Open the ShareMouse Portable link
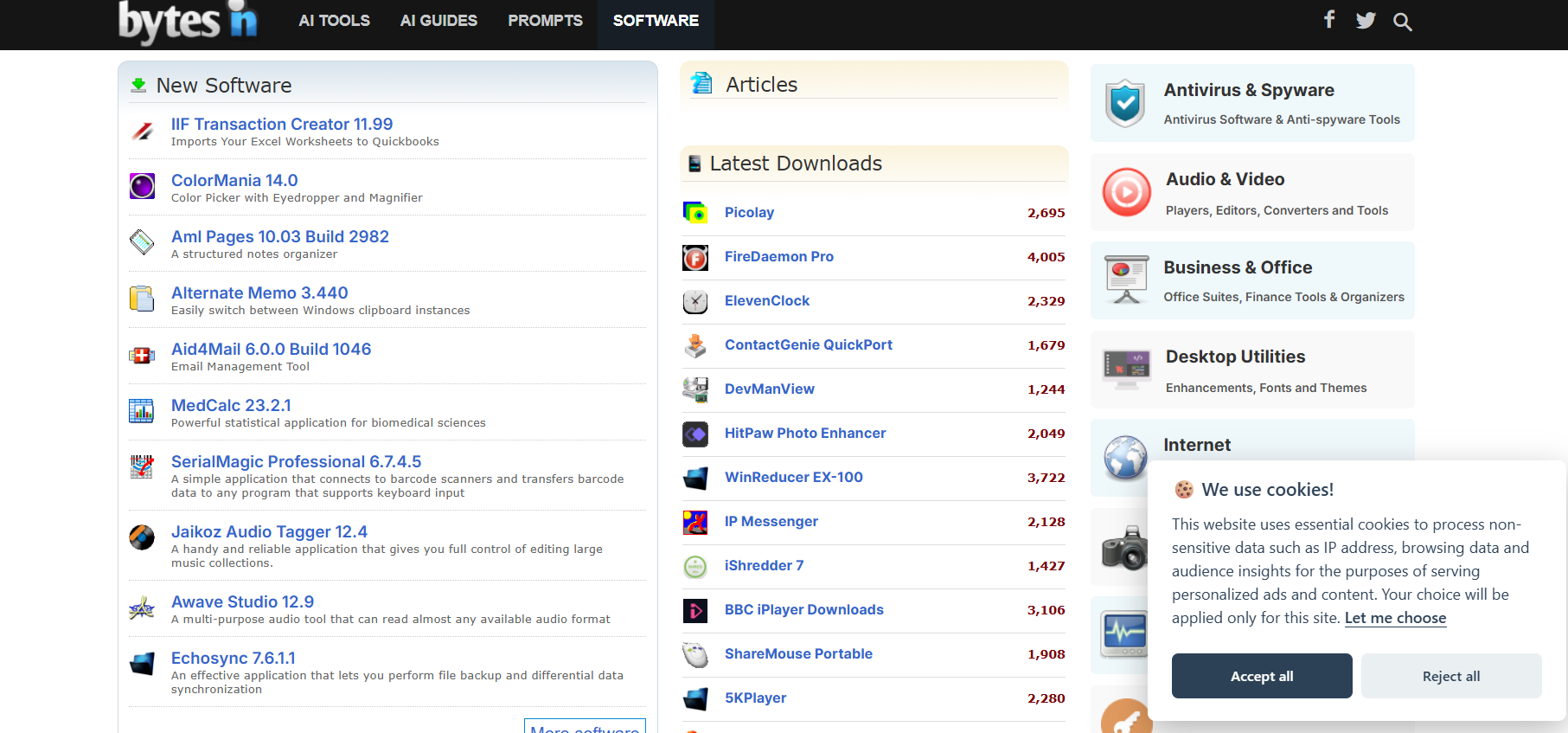The height and width of the screenshot is (733, 1568). [798, 653]
